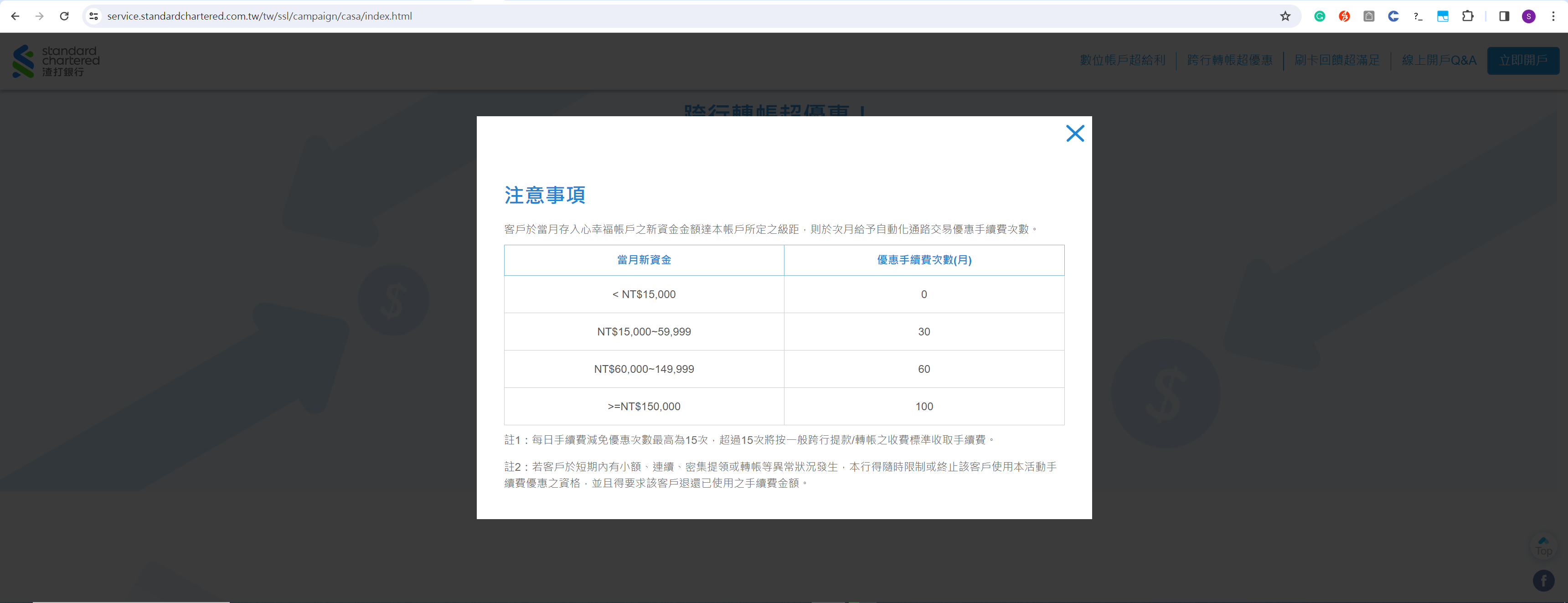1568x603 pixels.
Task: Click the >=NT$150,000 table cell
Action: [644, 407]
